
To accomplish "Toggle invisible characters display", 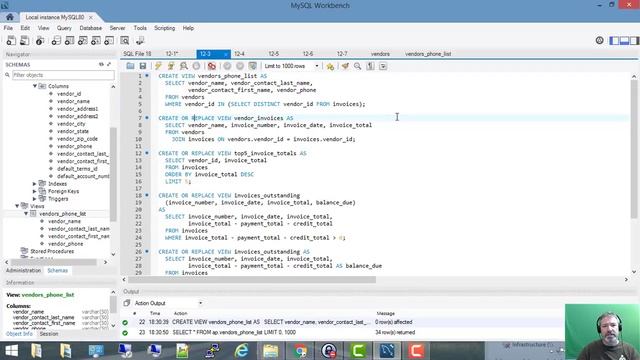I will point(370,66).
